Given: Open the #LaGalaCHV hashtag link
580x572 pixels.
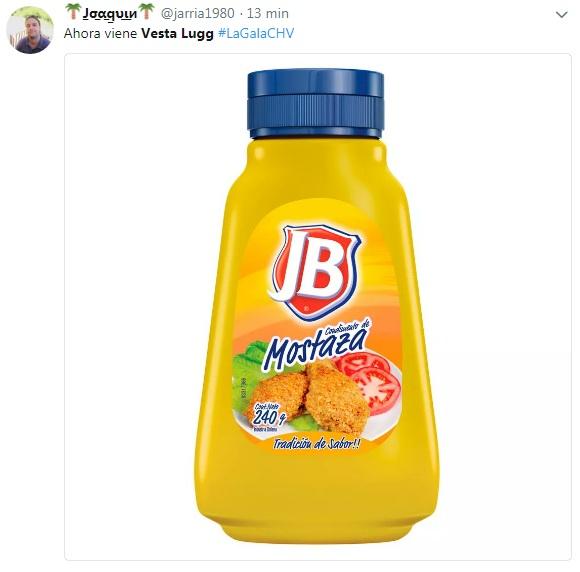Looking at the screenshot, I should coord(256,34).
